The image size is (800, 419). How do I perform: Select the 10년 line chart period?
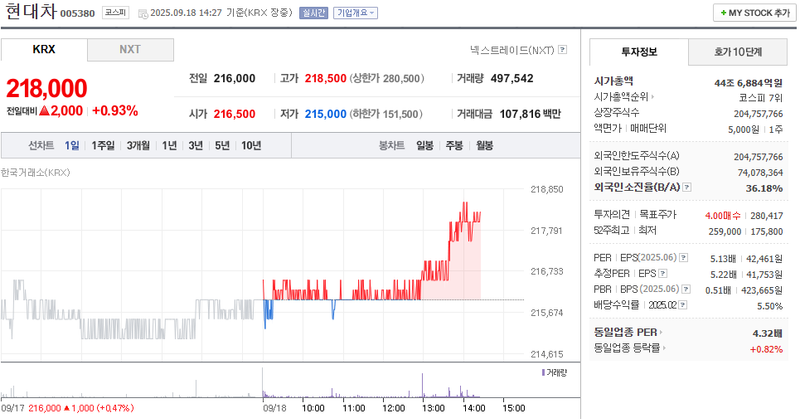[251, 145]
